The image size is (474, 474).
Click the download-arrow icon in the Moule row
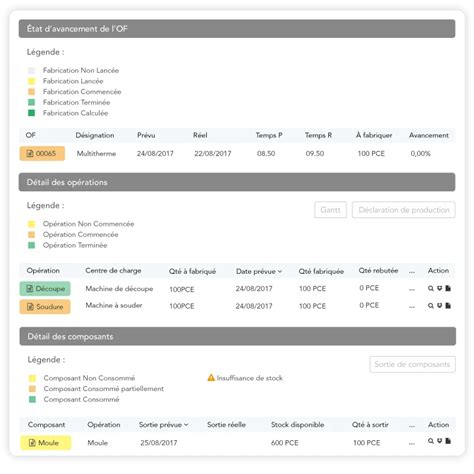440,441
